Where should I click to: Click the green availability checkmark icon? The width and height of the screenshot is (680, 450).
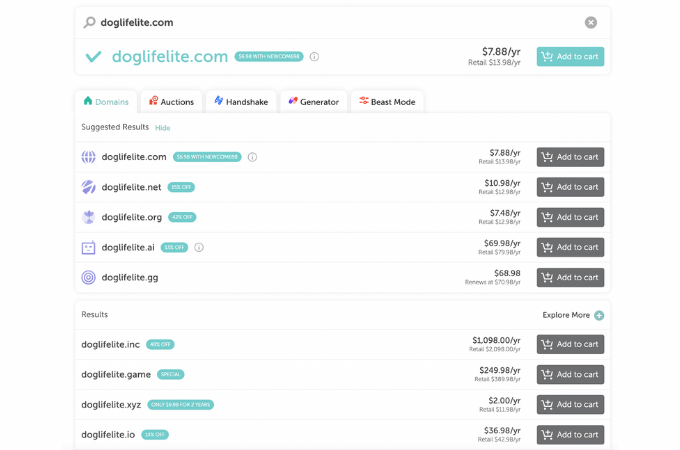pos(93,56)
